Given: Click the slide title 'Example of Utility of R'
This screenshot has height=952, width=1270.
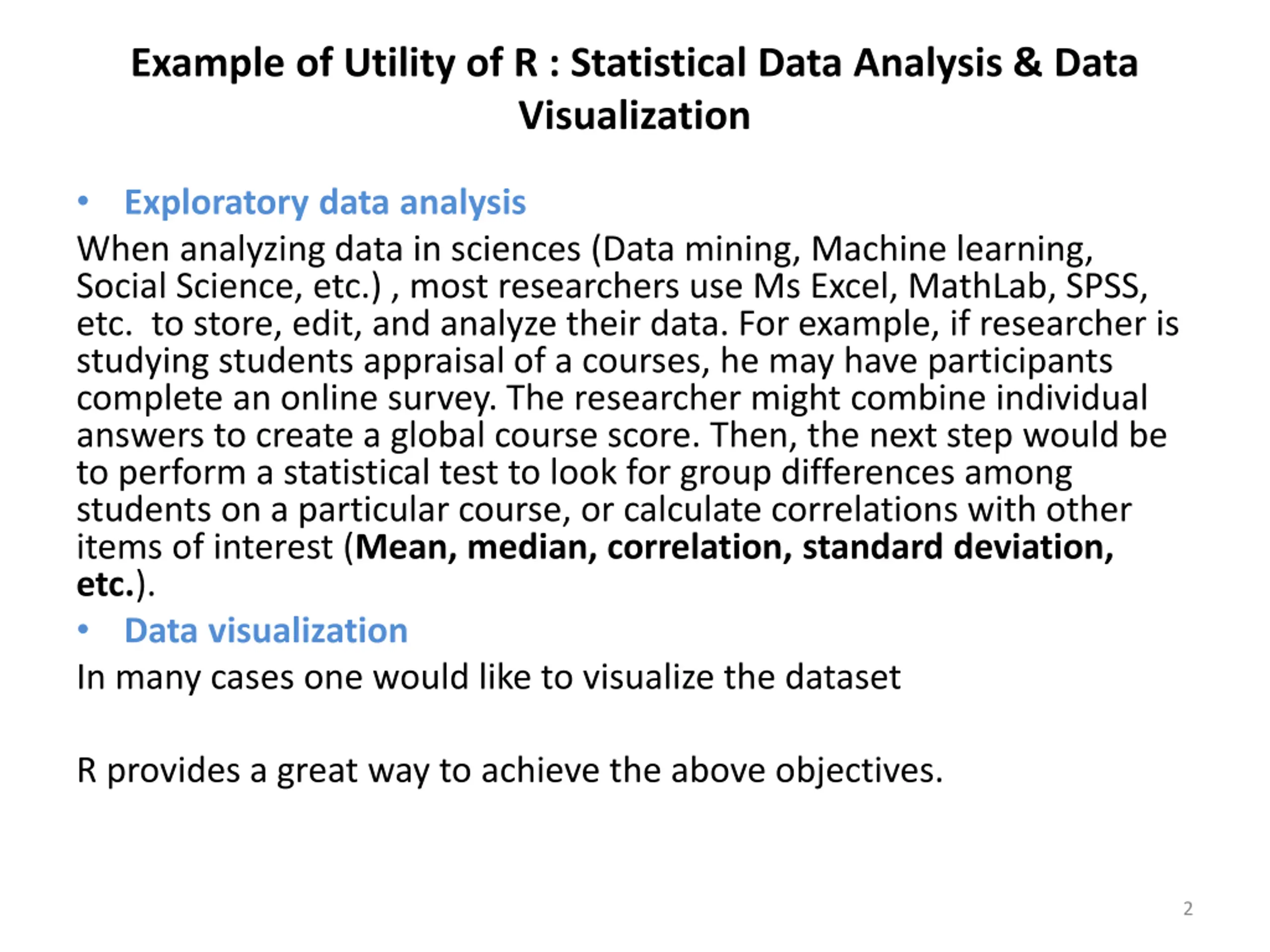Looking at the screenshot, I should coord(334,63).
